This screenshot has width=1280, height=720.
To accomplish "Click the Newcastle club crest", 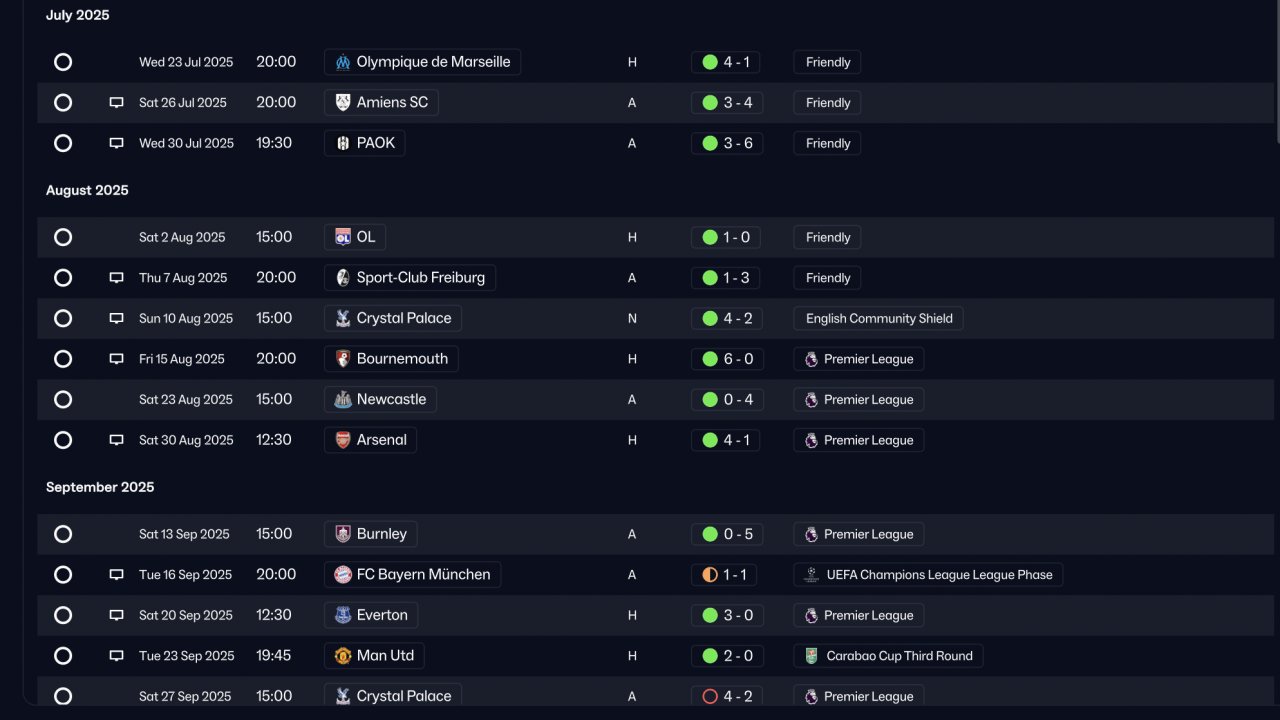I will 343,400.
